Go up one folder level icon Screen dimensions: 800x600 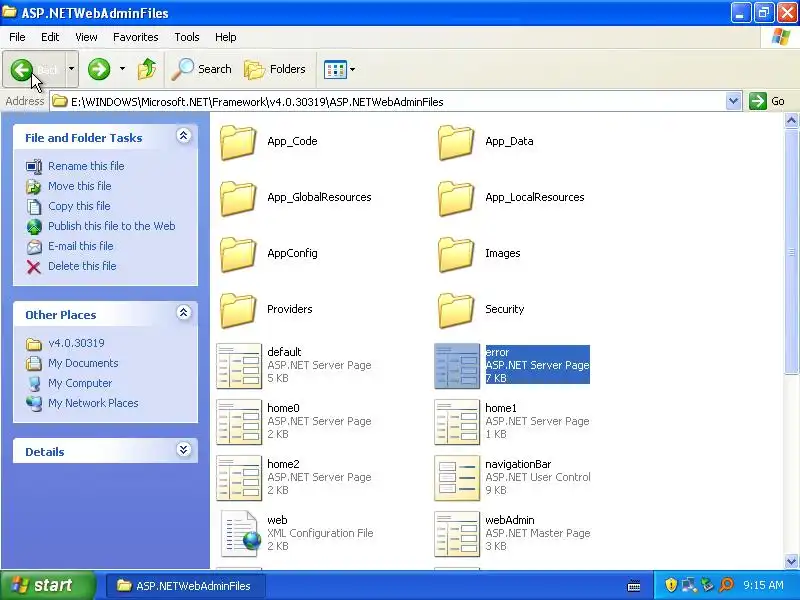pos(147,69)
